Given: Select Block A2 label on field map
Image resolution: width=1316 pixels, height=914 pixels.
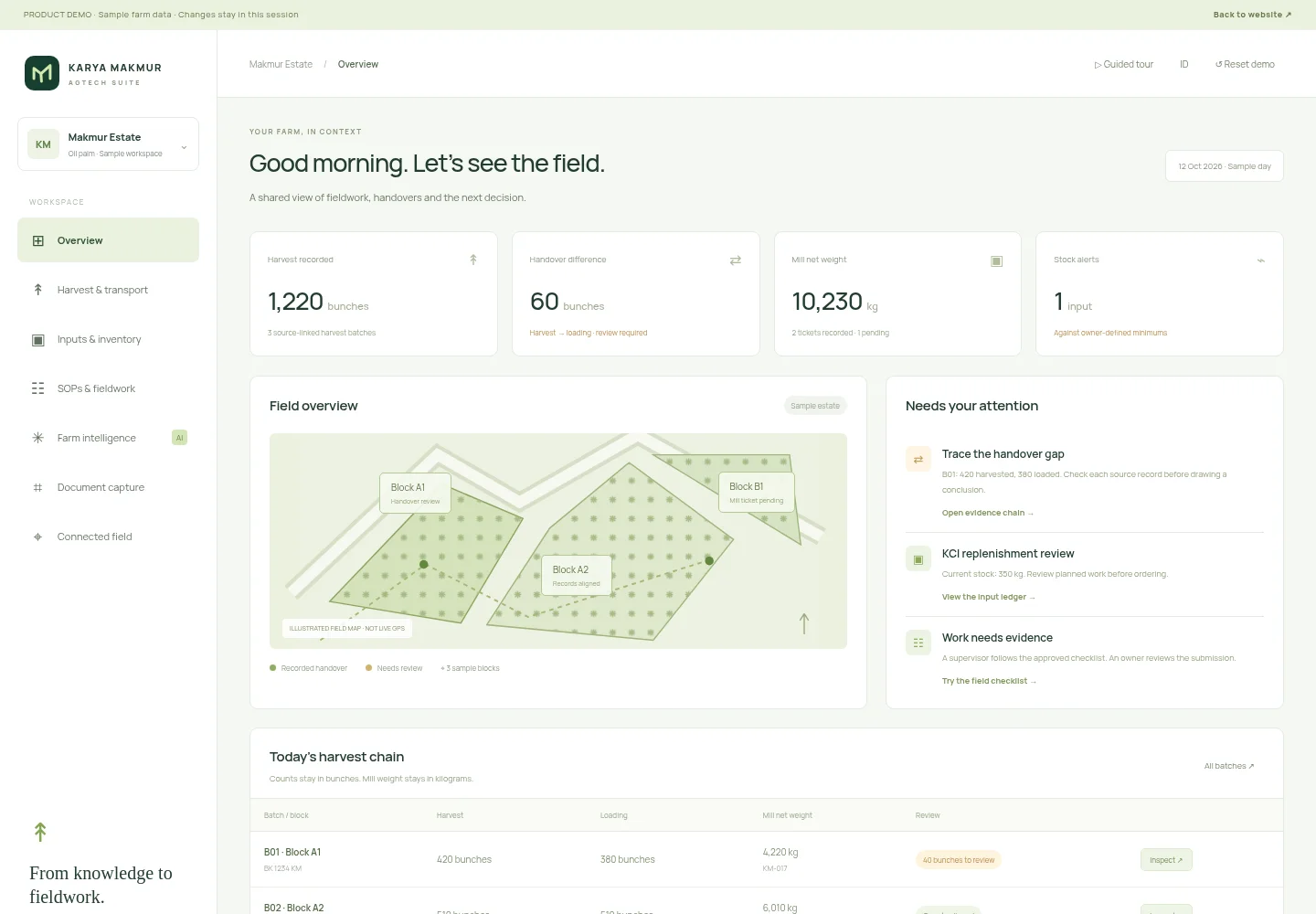Looking at the screenshot, I should pyautogui.click(x=576, y=575).
